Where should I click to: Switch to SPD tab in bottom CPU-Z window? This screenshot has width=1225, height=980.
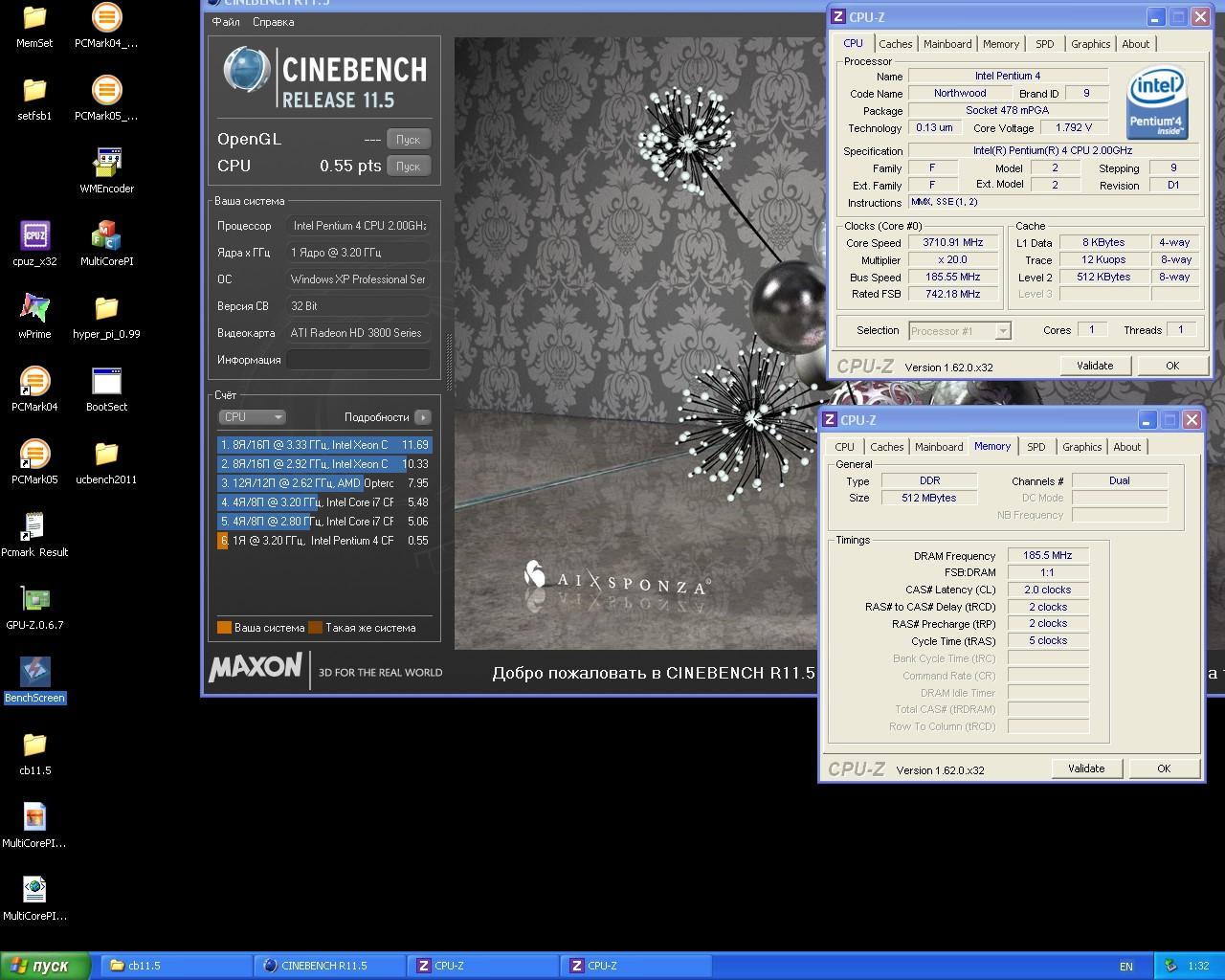click(1036, 447)
